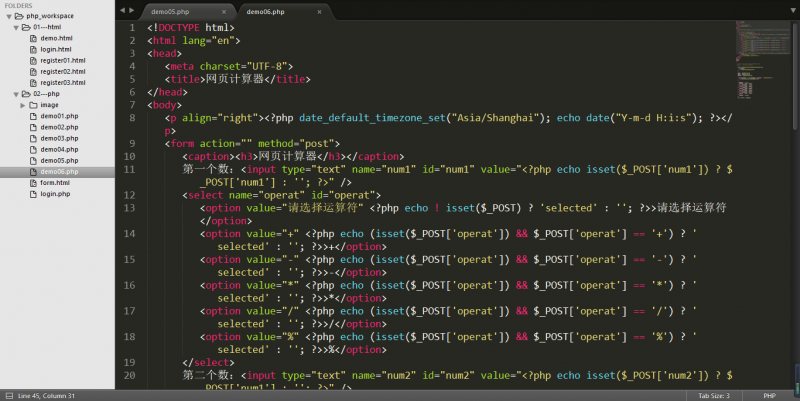Image resolution: width=800 pixels, height=401 pixels.
Task: Open form.html in the sidebar
Action: click(55, 183)
